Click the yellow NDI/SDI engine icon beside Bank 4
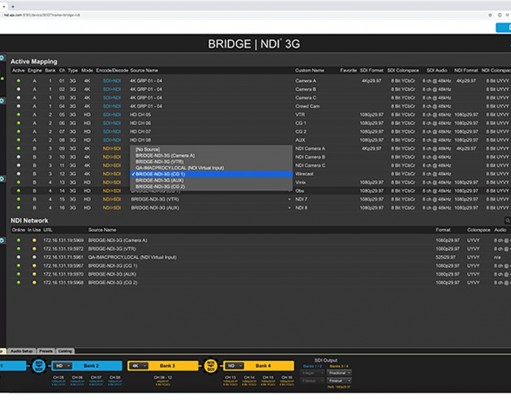 coord(211,366)
